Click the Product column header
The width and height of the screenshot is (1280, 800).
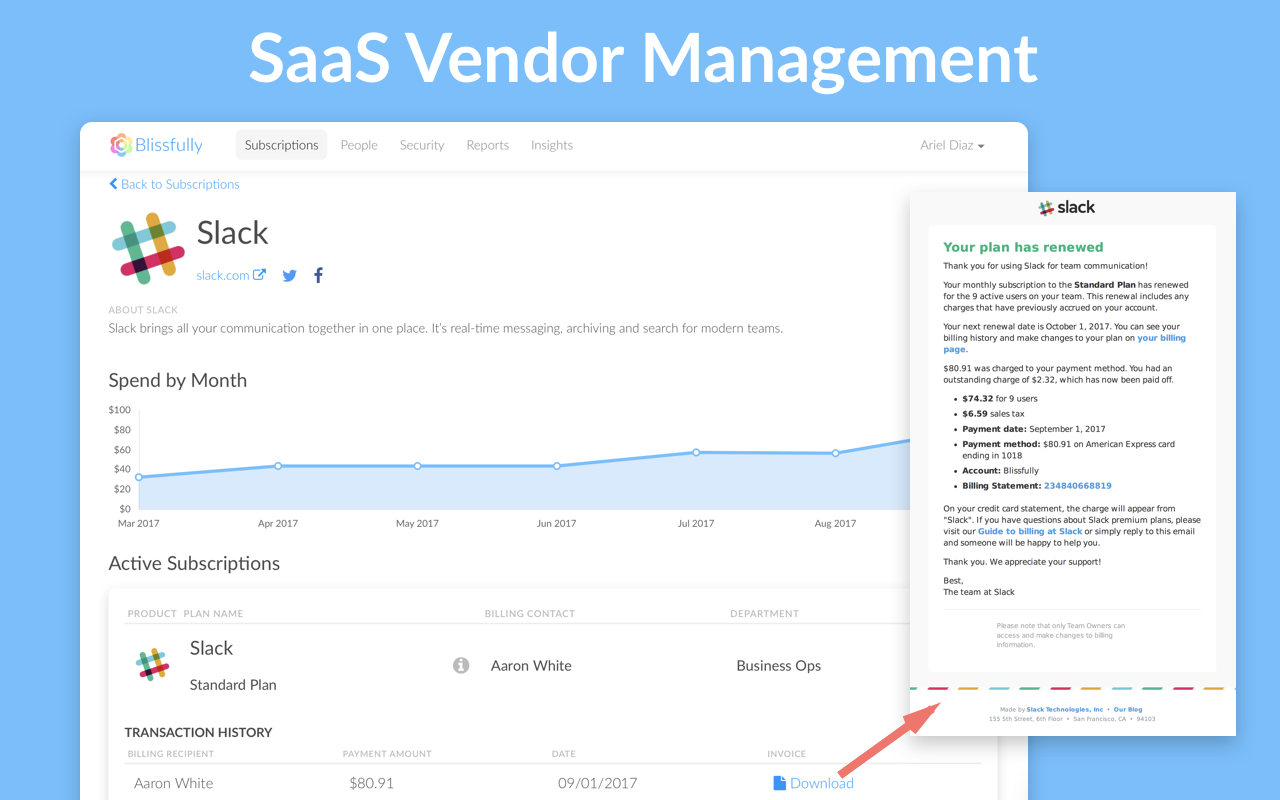(152, 613)
